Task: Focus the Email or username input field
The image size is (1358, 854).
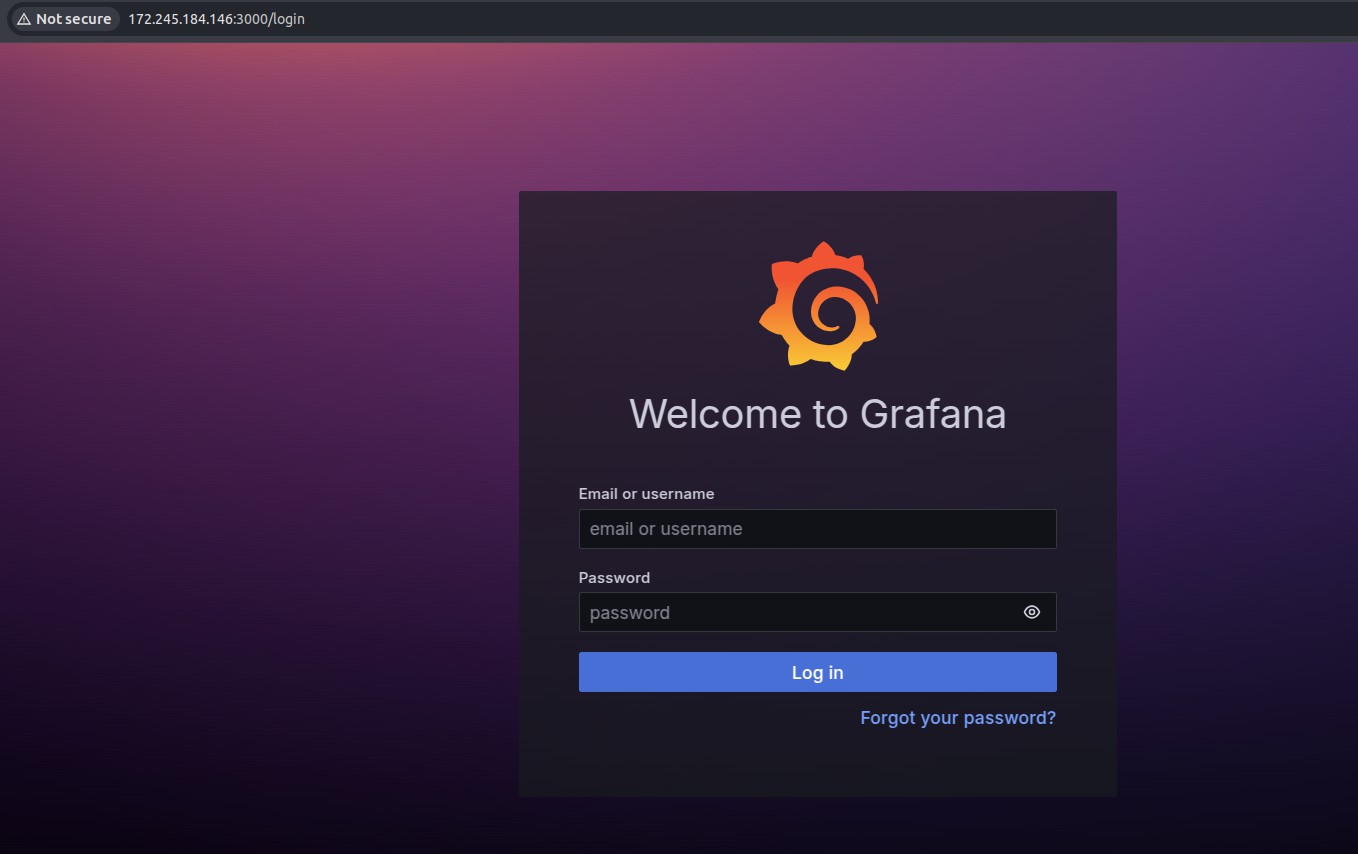Action: [817, 529]
